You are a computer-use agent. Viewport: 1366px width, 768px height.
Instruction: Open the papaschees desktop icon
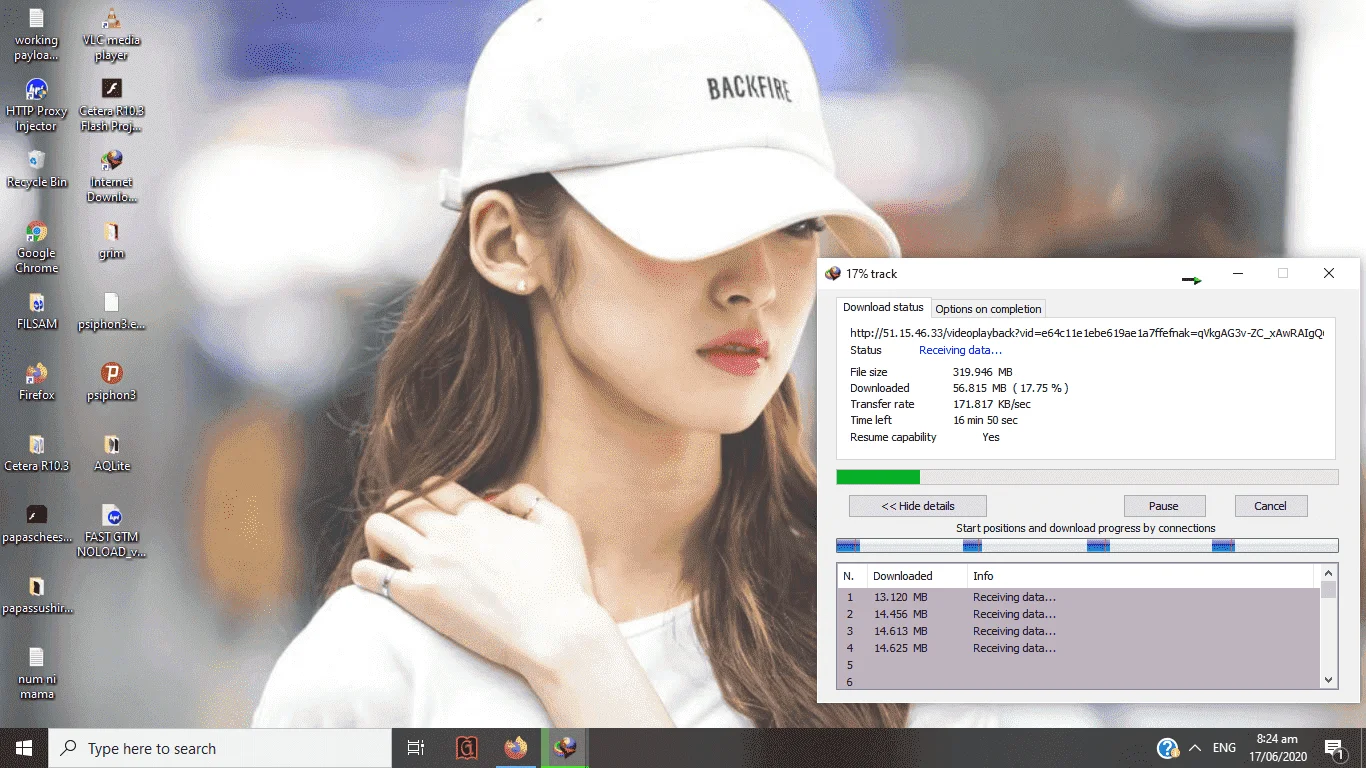pos(36,524)
